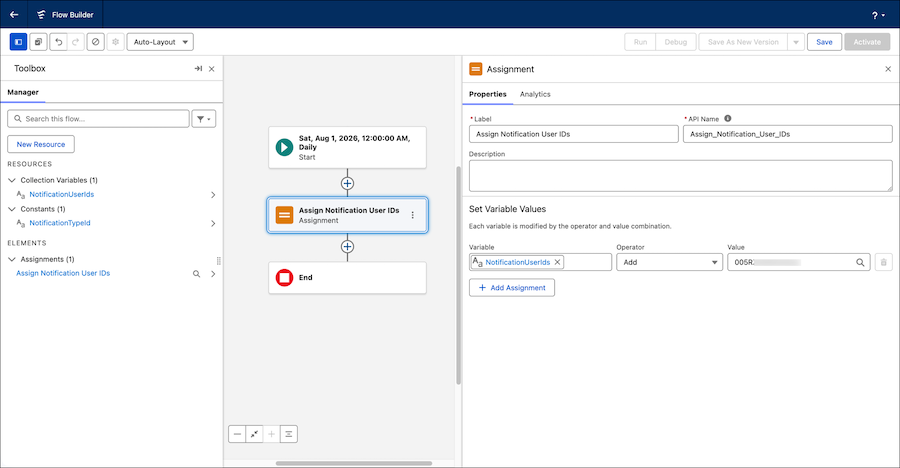Locate Assign Notification User IDs on canvas
900x468 pixels.
pos(196,274)
